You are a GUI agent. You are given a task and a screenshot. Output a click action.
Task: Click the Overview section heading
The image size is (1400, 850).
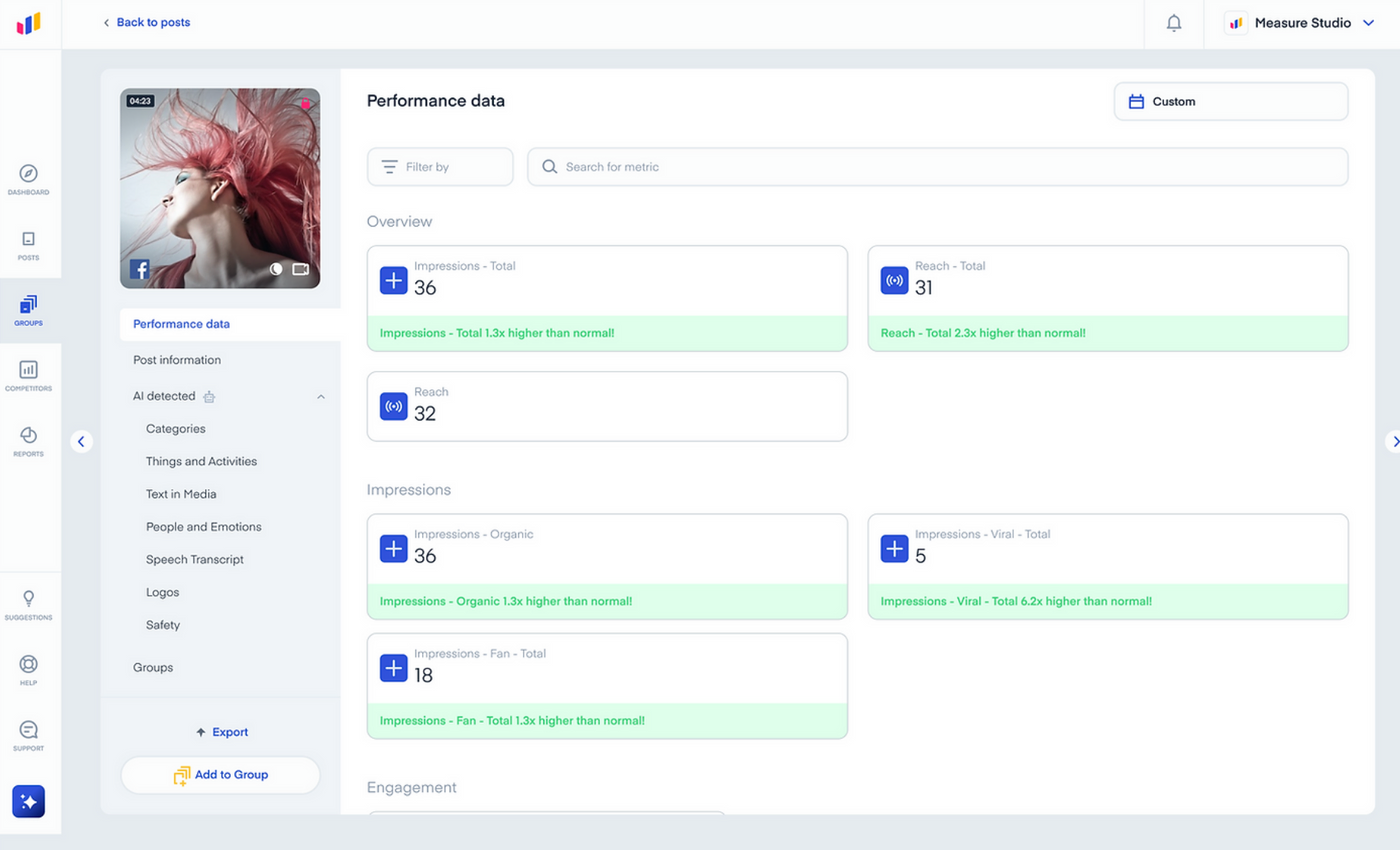coord(399,221)
